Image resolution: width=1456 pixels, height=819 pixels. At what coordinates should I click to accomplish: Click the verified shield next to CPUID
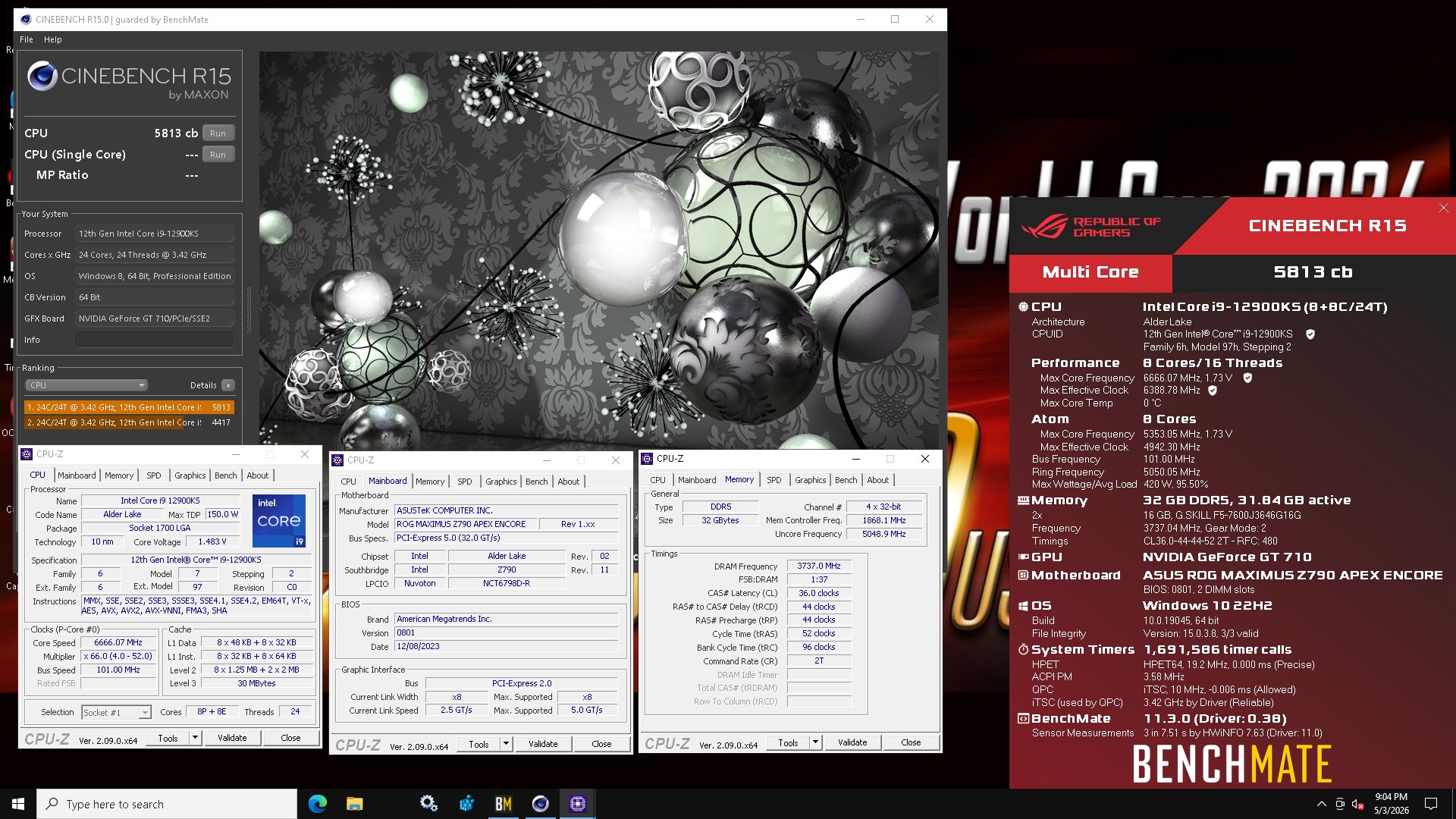pyautogui.click(x=1310, y=334)
